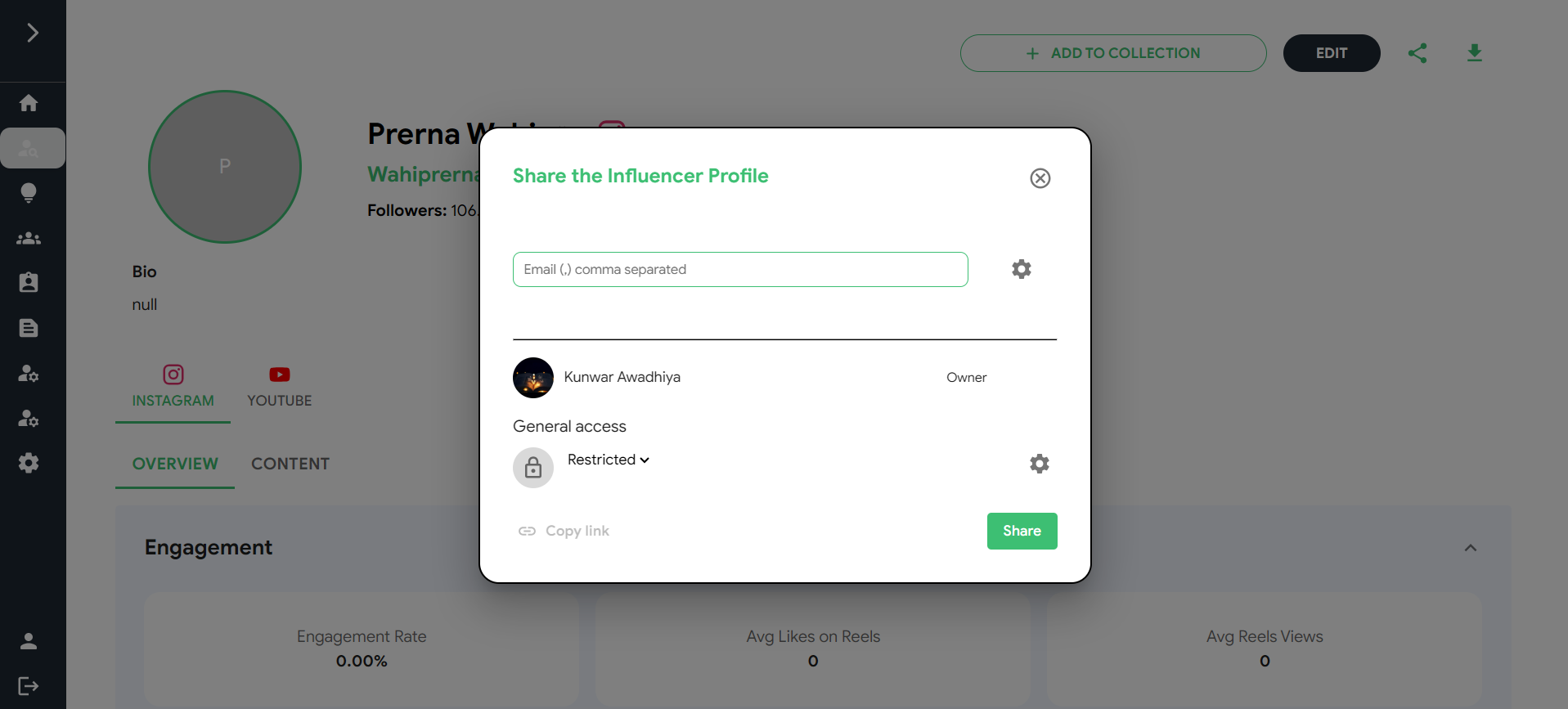This screenshot has height=709, width=1568.
Task: Click the gear icon beside email field
Action: point(1021,269)
